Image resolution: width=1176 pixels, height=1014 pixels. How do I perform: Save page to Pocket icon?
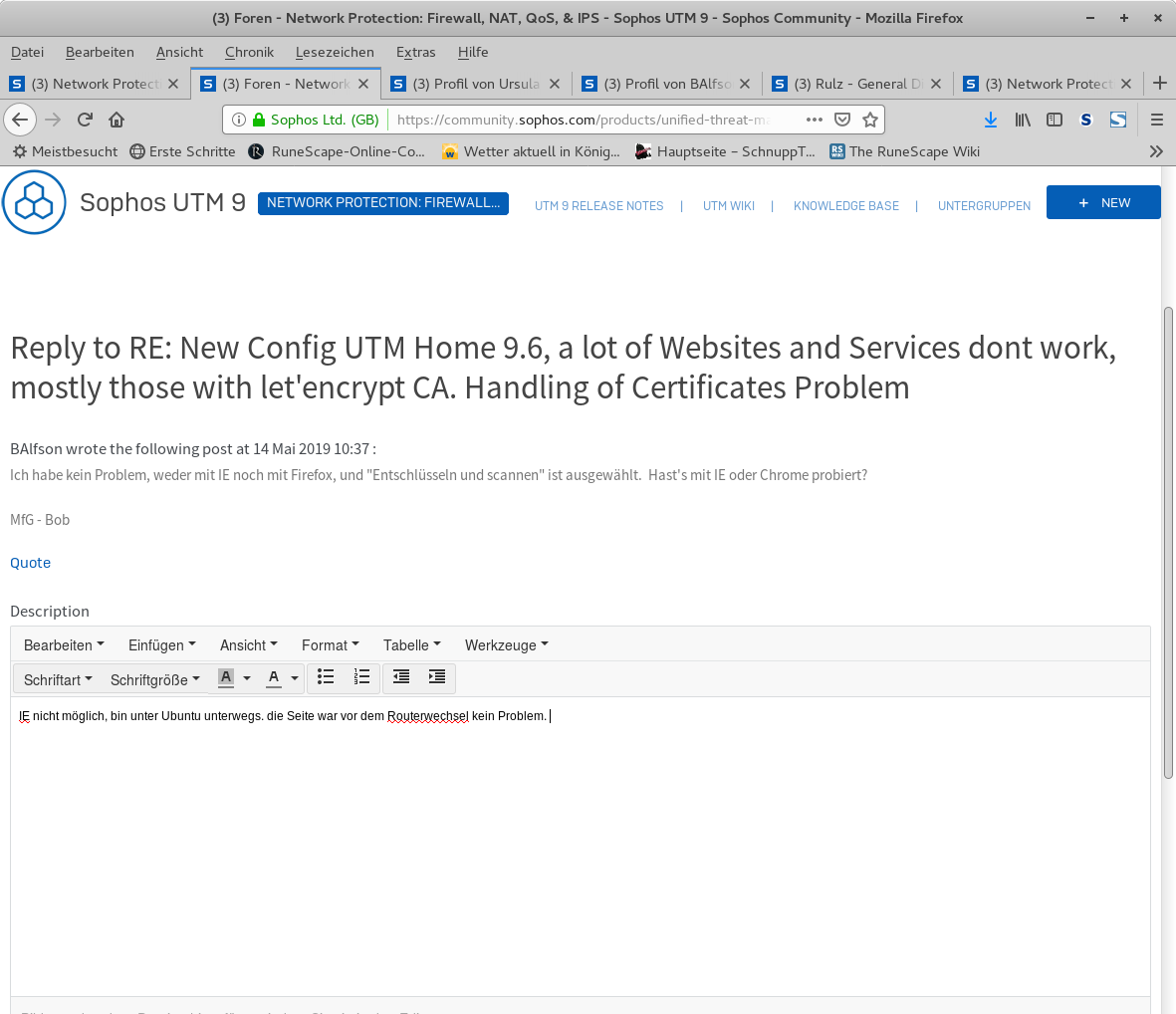(842, 120)
